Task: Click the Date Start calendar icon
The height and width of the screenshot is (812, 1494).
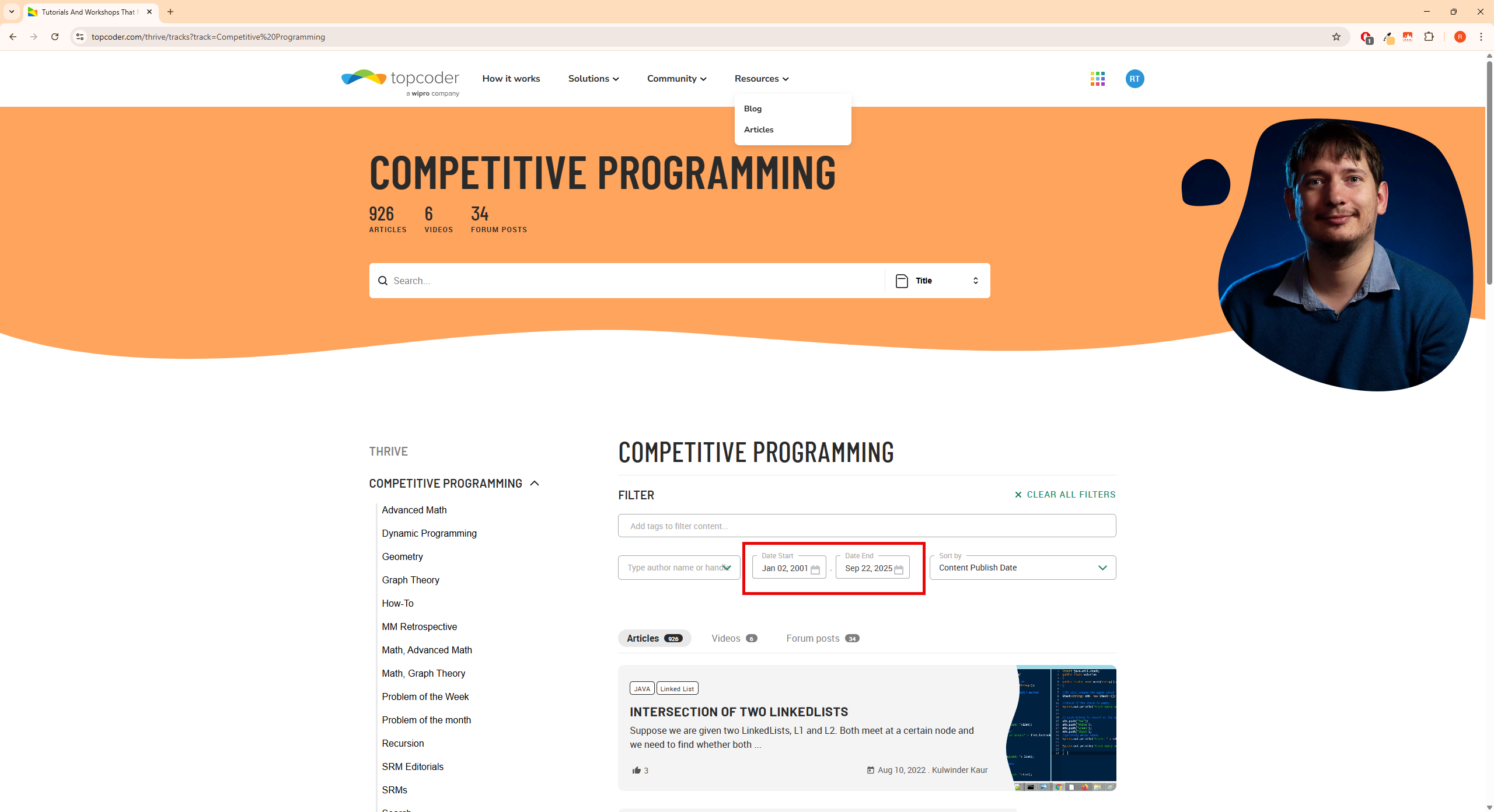Action: (x=815, y=569)
